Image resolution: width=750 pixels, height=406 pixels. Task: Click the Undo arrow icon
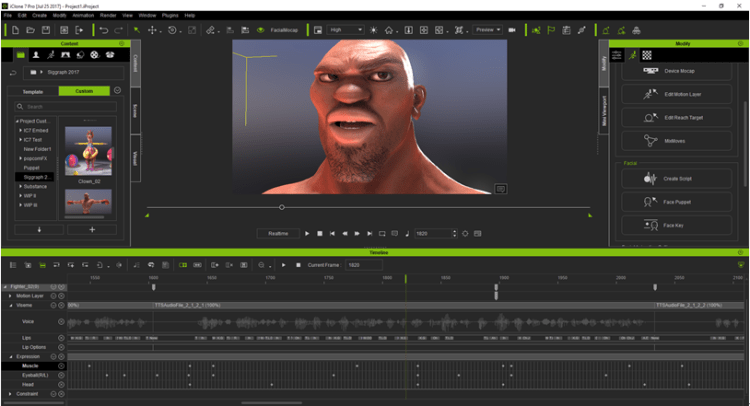click(103, 30)
